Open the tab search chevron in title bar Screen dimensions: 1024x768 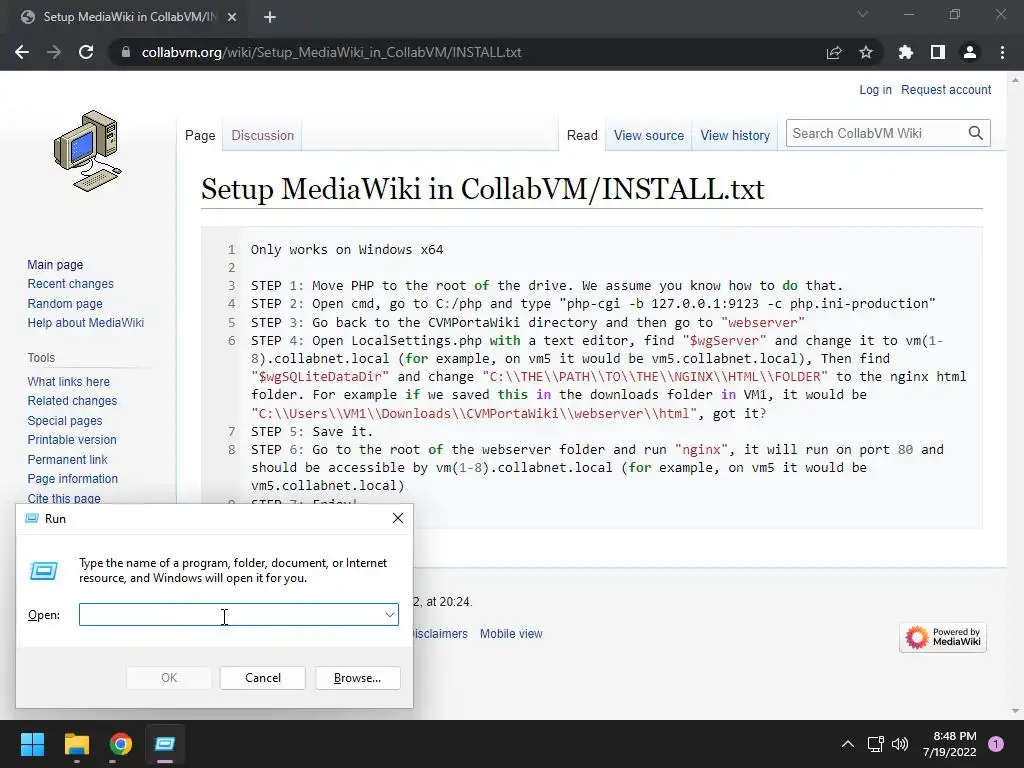pos(863,14)
